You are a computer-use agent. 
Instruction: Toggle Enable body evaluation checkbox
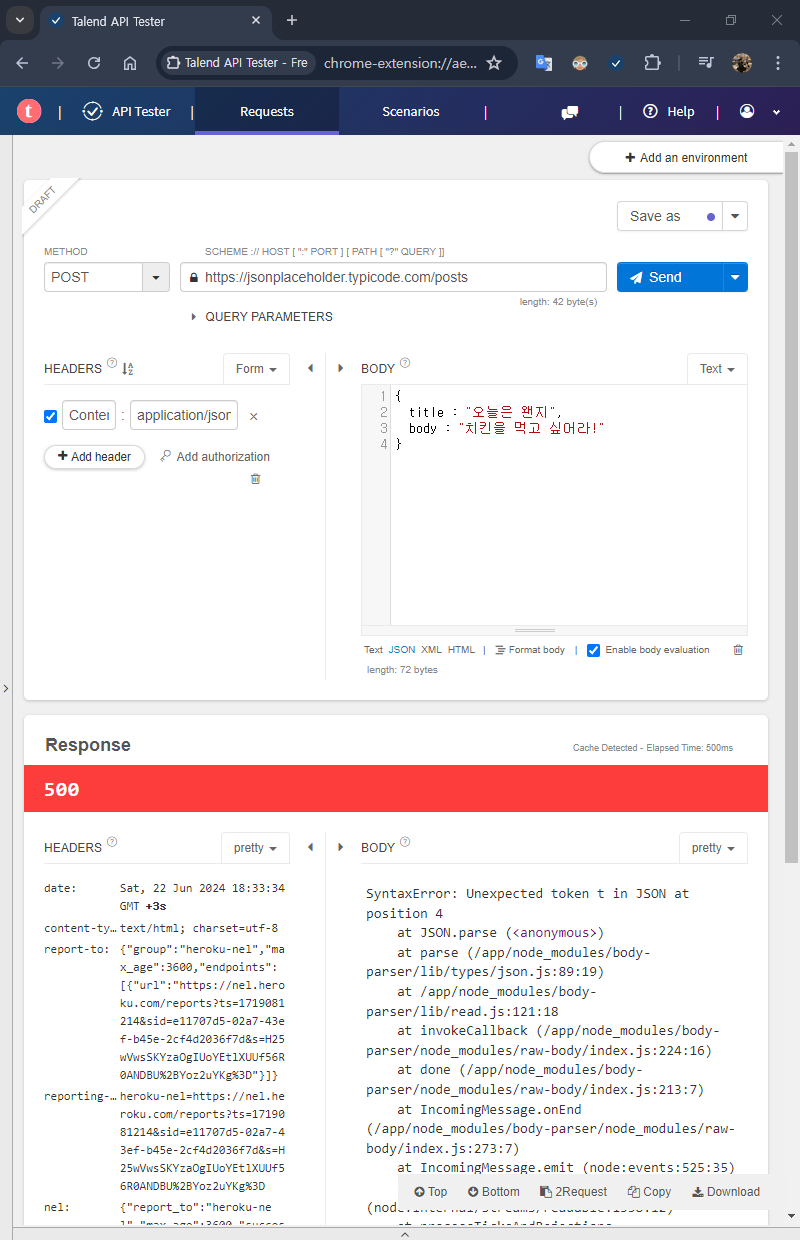594,650
